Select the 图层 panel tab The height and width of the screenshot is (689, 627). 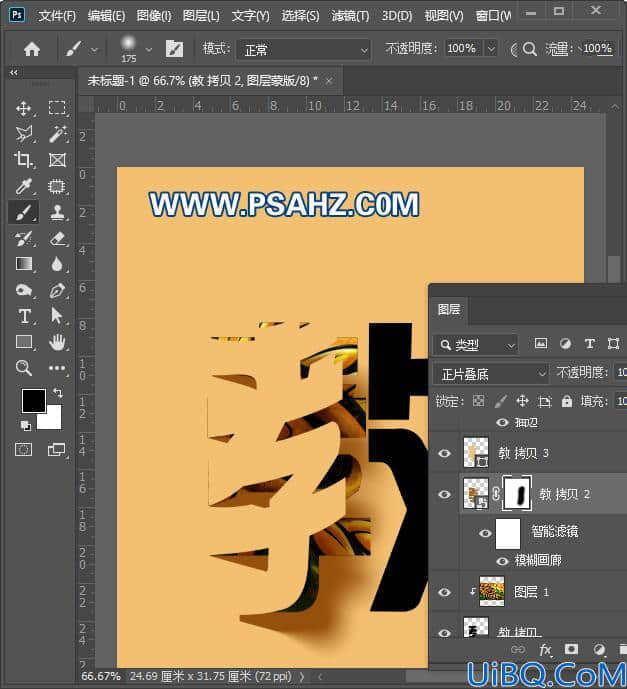click(449, 309)
